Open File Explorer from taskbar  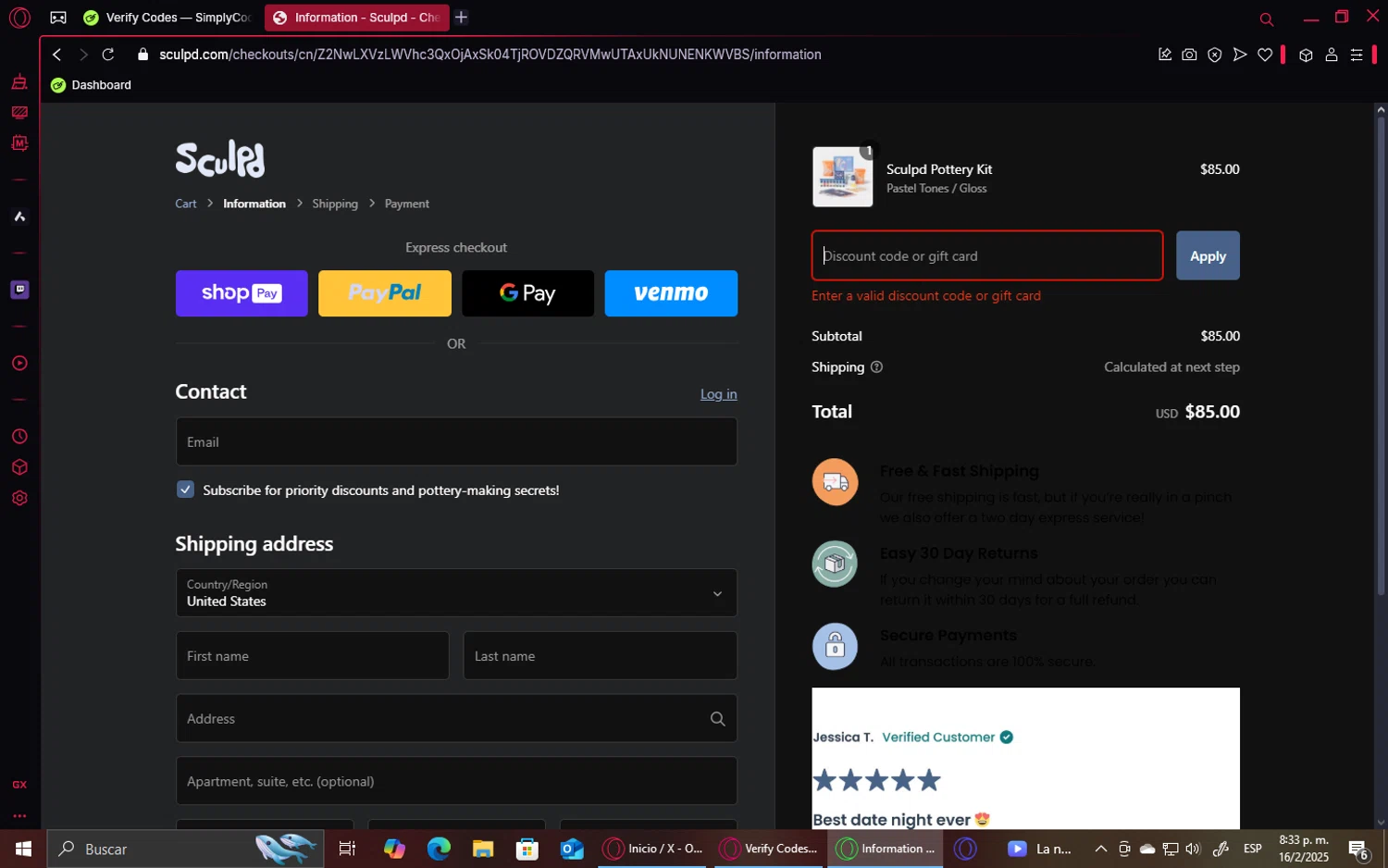[x=483, y=849]
